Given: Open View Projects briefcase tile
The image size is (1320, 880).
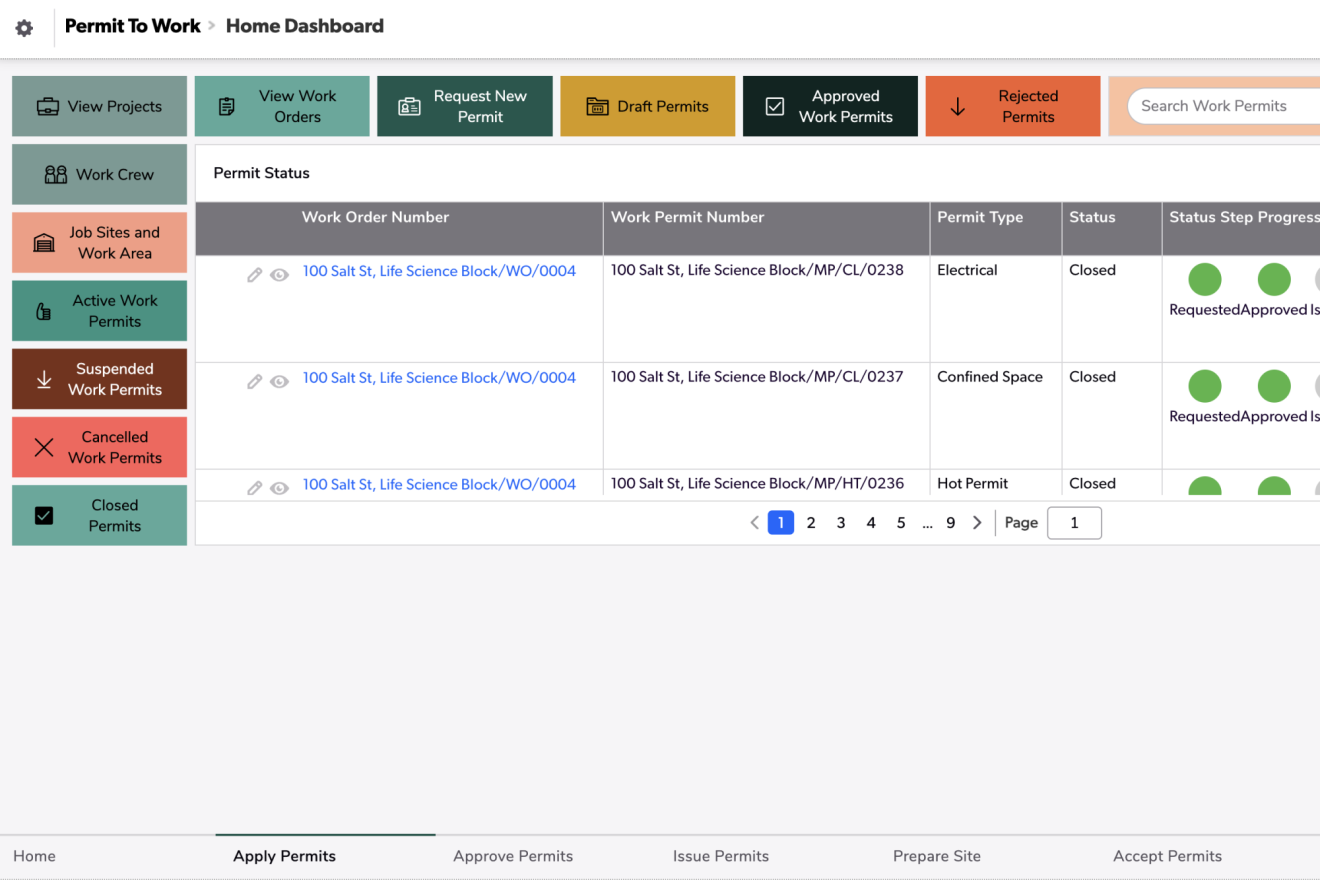Looking at the screenshot, I should (99, 106).
